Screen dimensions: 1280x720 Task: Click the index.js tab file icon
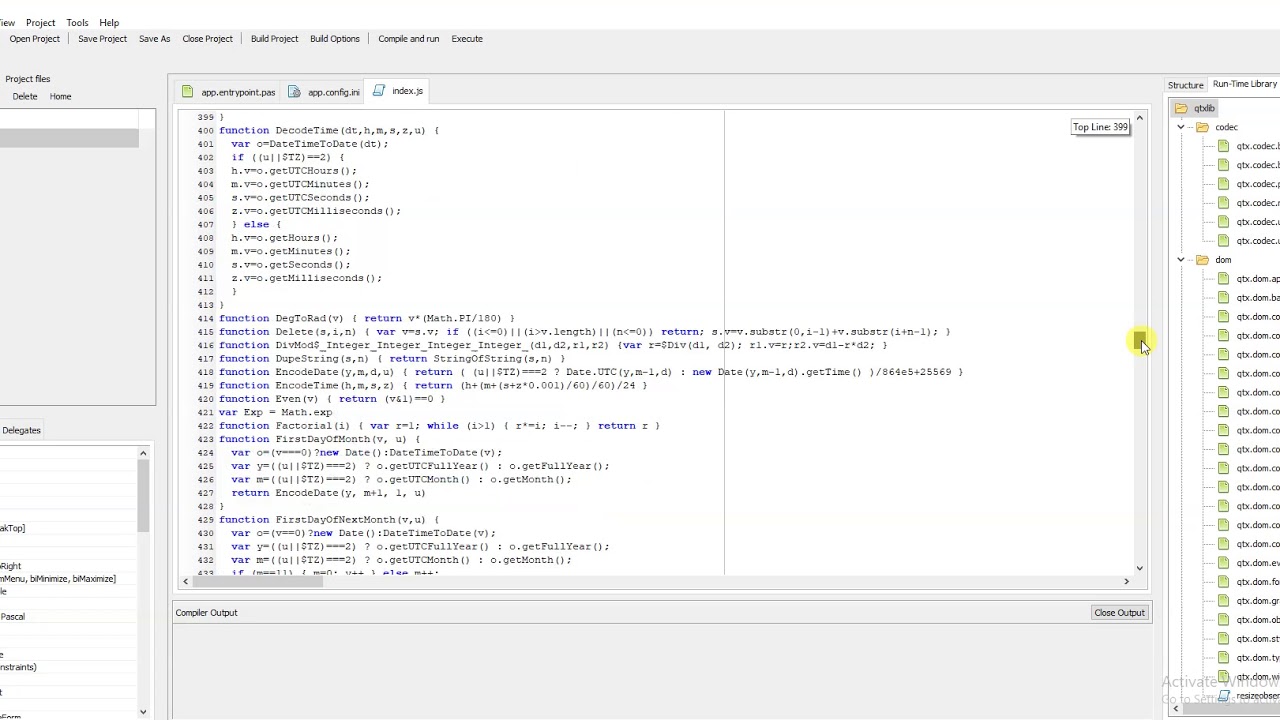379,91
